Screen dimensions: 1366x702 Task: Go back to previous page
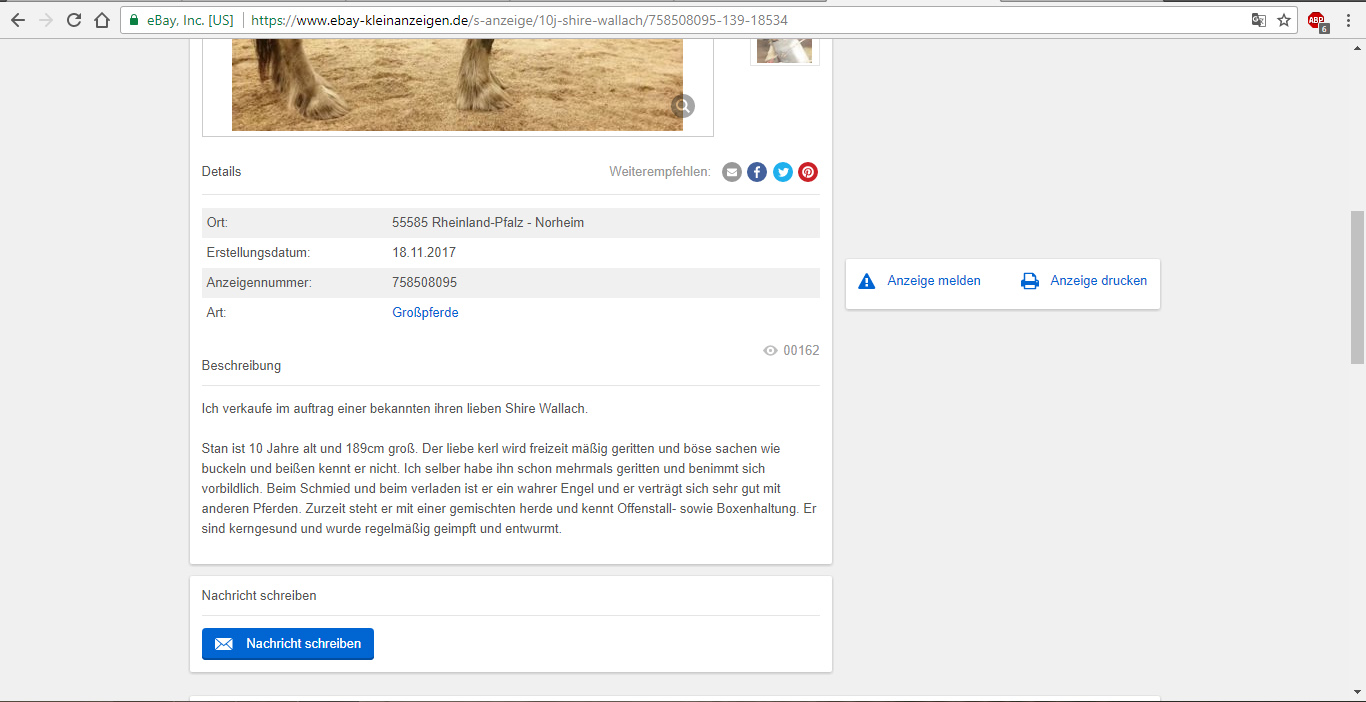pos(18,20)
